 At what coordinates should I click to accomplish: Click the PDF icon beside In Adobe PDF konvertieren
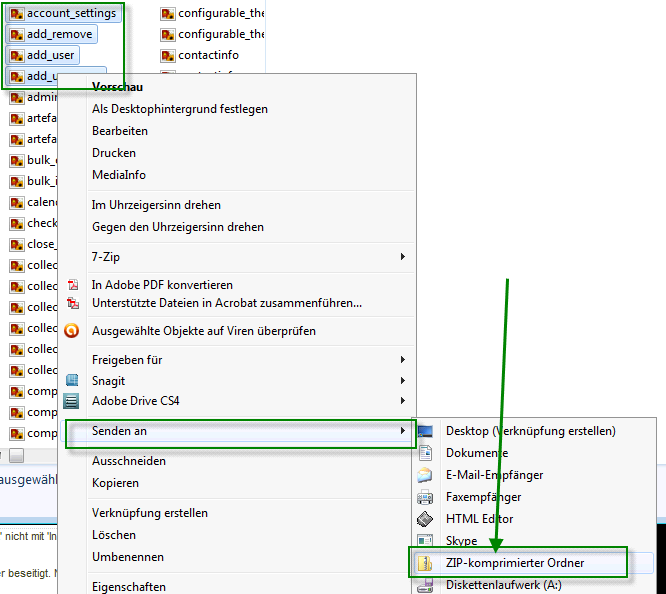(72, 285)
